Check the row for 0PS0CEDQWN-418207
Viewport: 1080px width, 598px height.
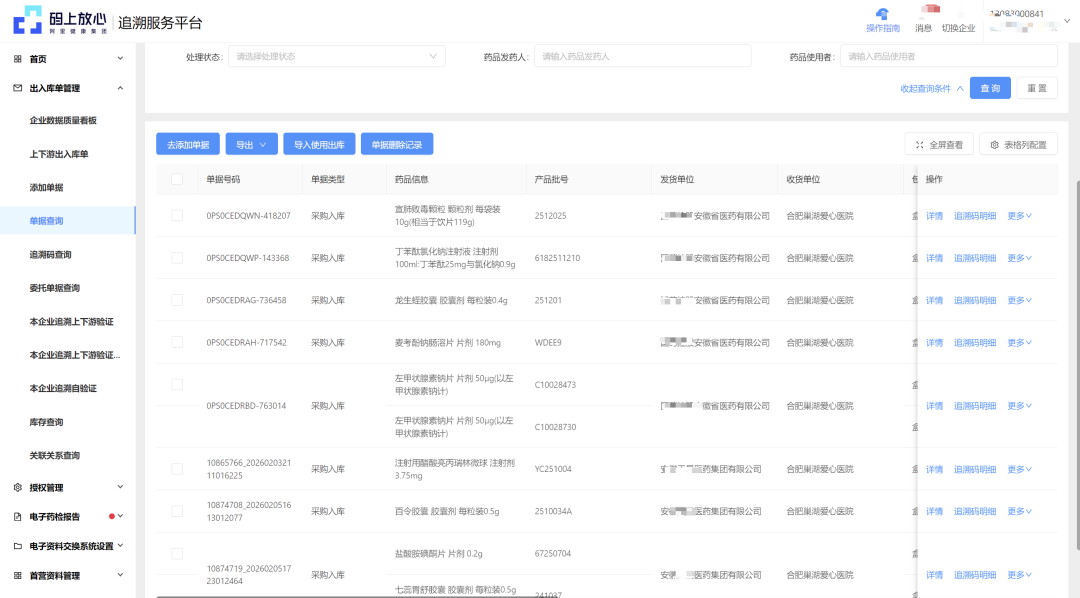(177, 215)
